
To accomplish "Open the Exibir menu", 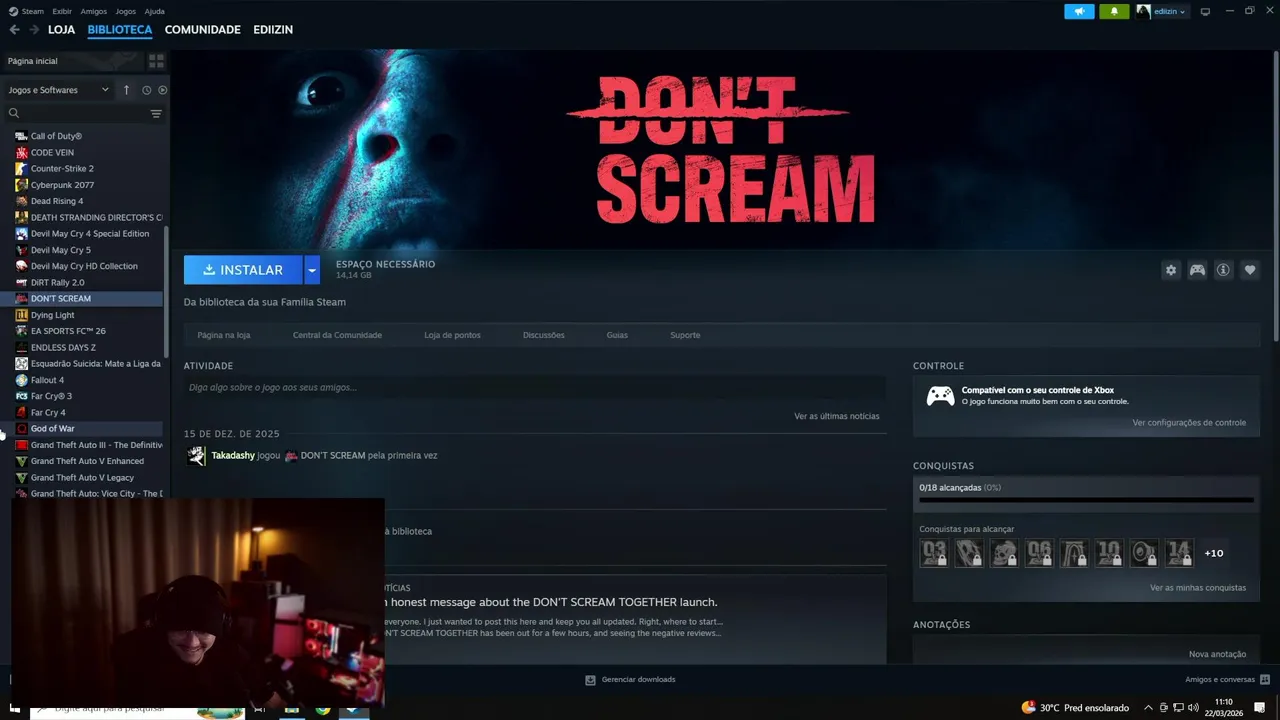I will tap(62, 11).
